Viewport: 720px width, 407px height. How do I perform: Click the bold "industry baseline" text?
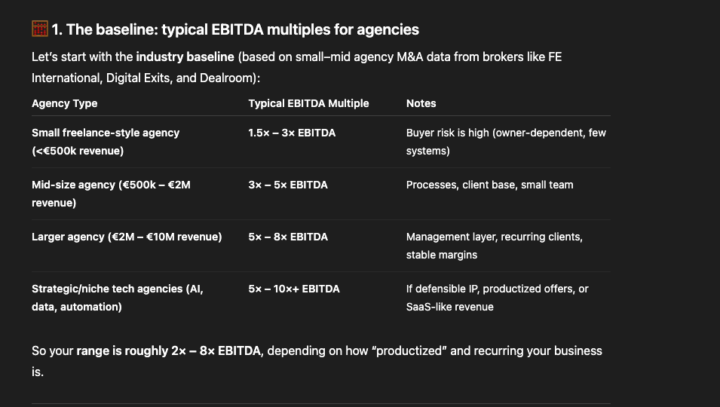click(x=179, y=57)
